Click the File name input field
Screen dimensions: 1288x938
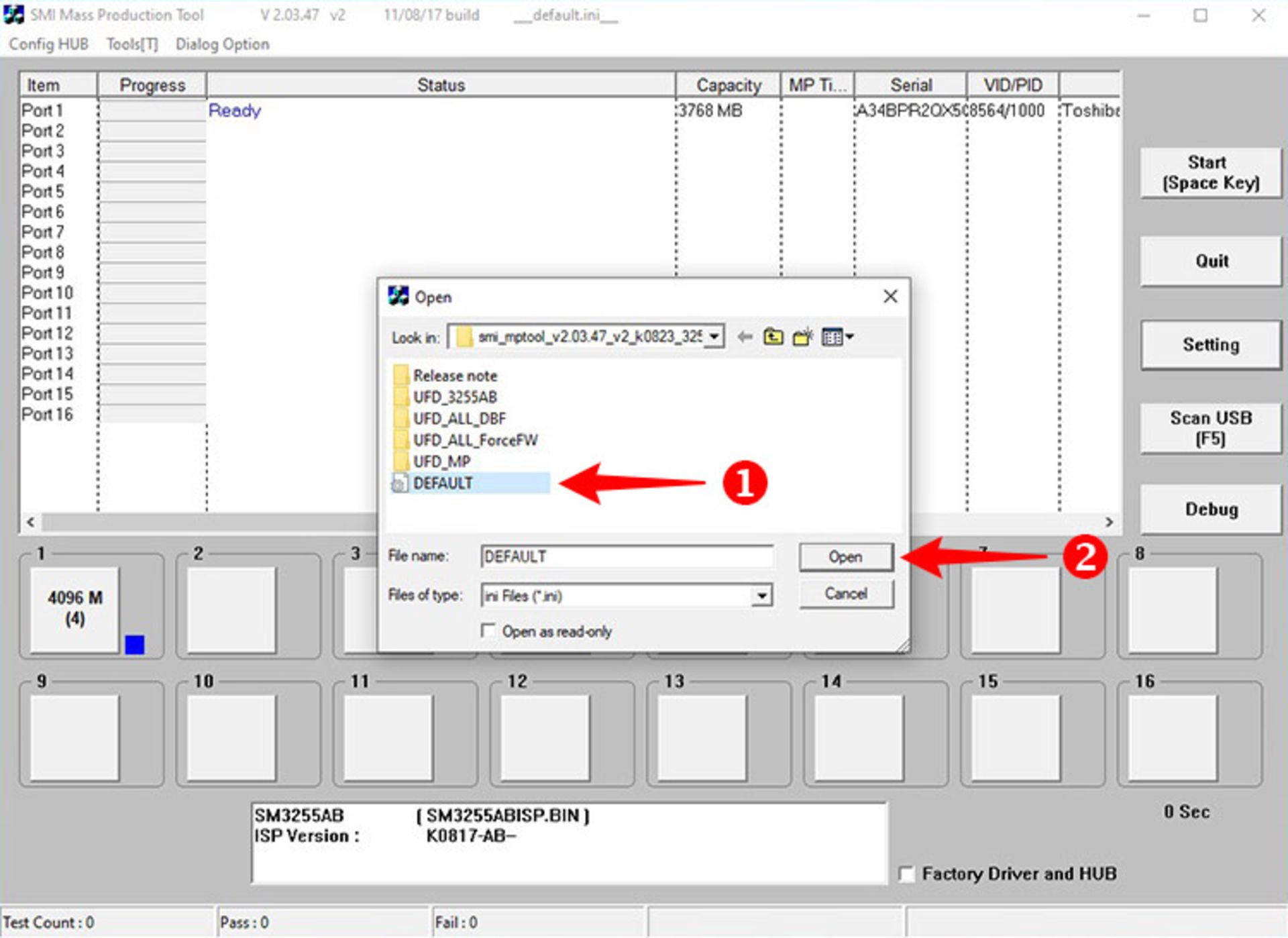pyautogui.click(x=626, y=556)
